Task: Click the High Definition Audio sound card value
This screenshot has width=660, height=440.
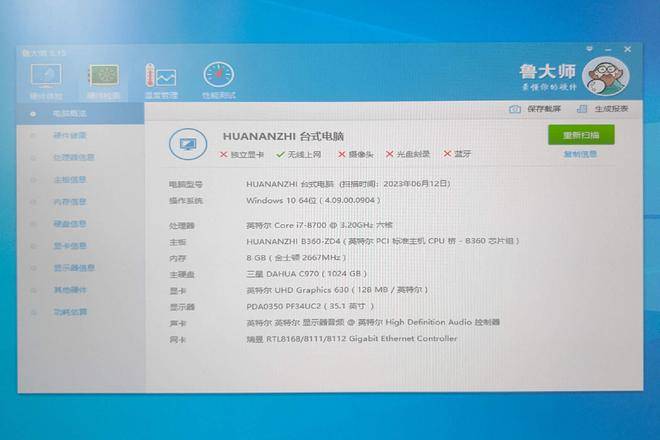Action: click(373, 323)
